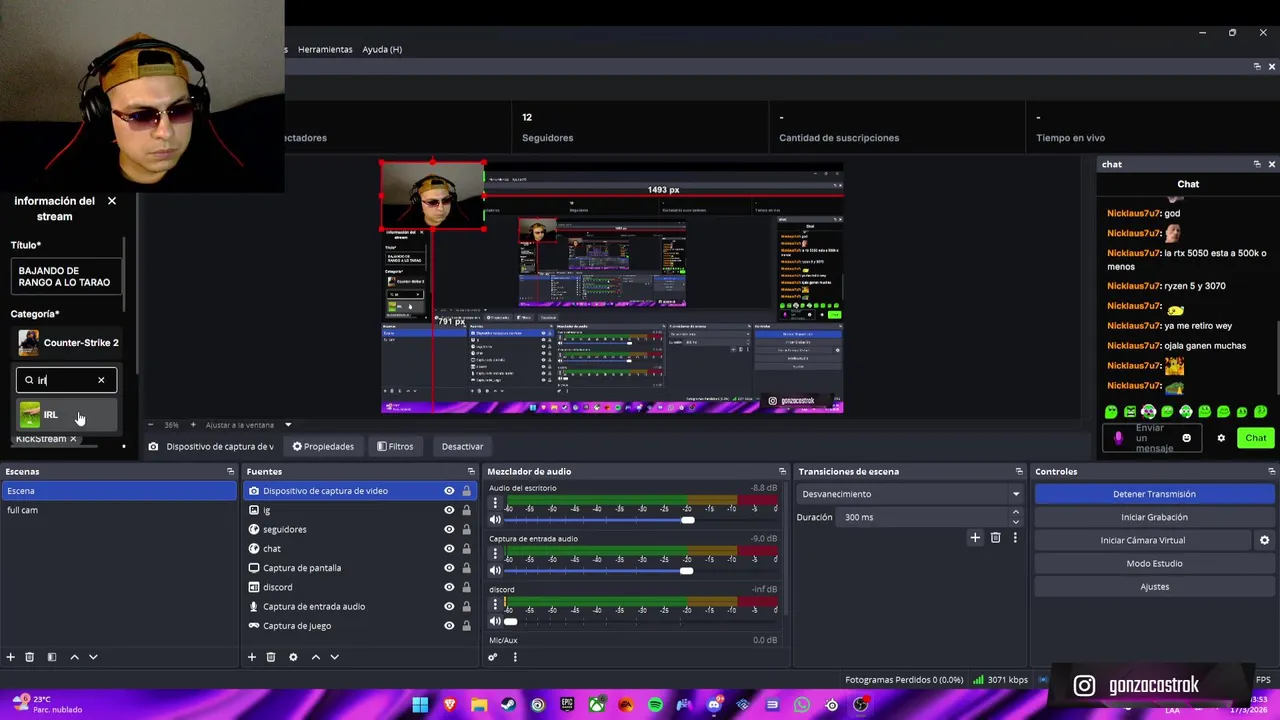Open Steam from the taskbar

point(508,705)
